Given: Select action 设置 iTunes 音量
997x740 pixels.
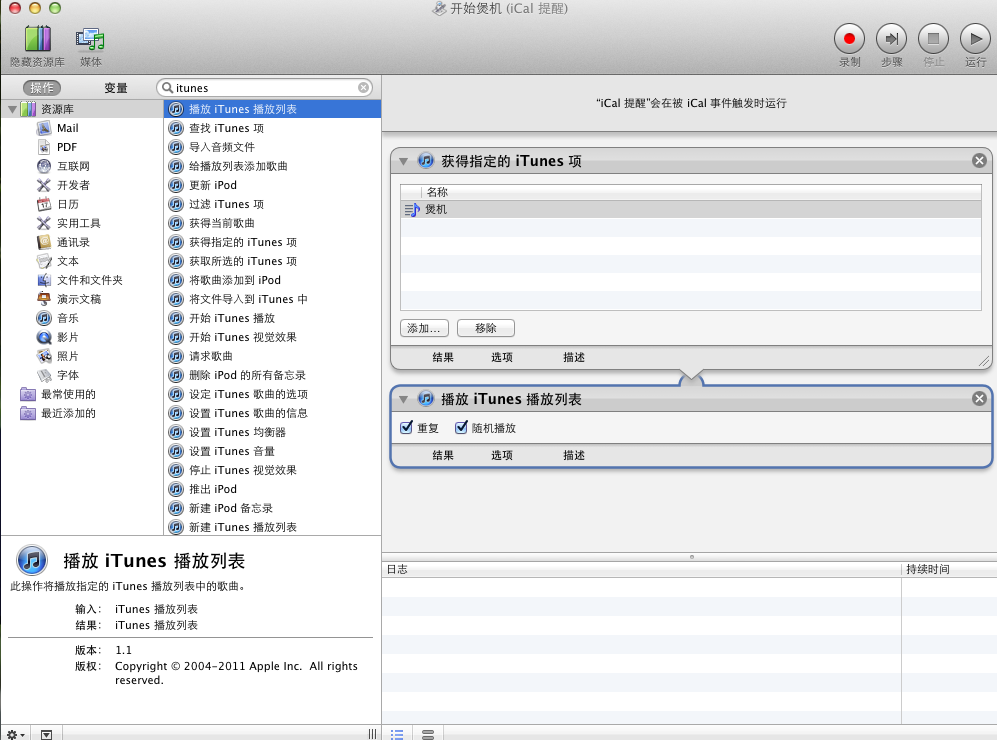Looking at the screenshot, I should tap(273, 451).
